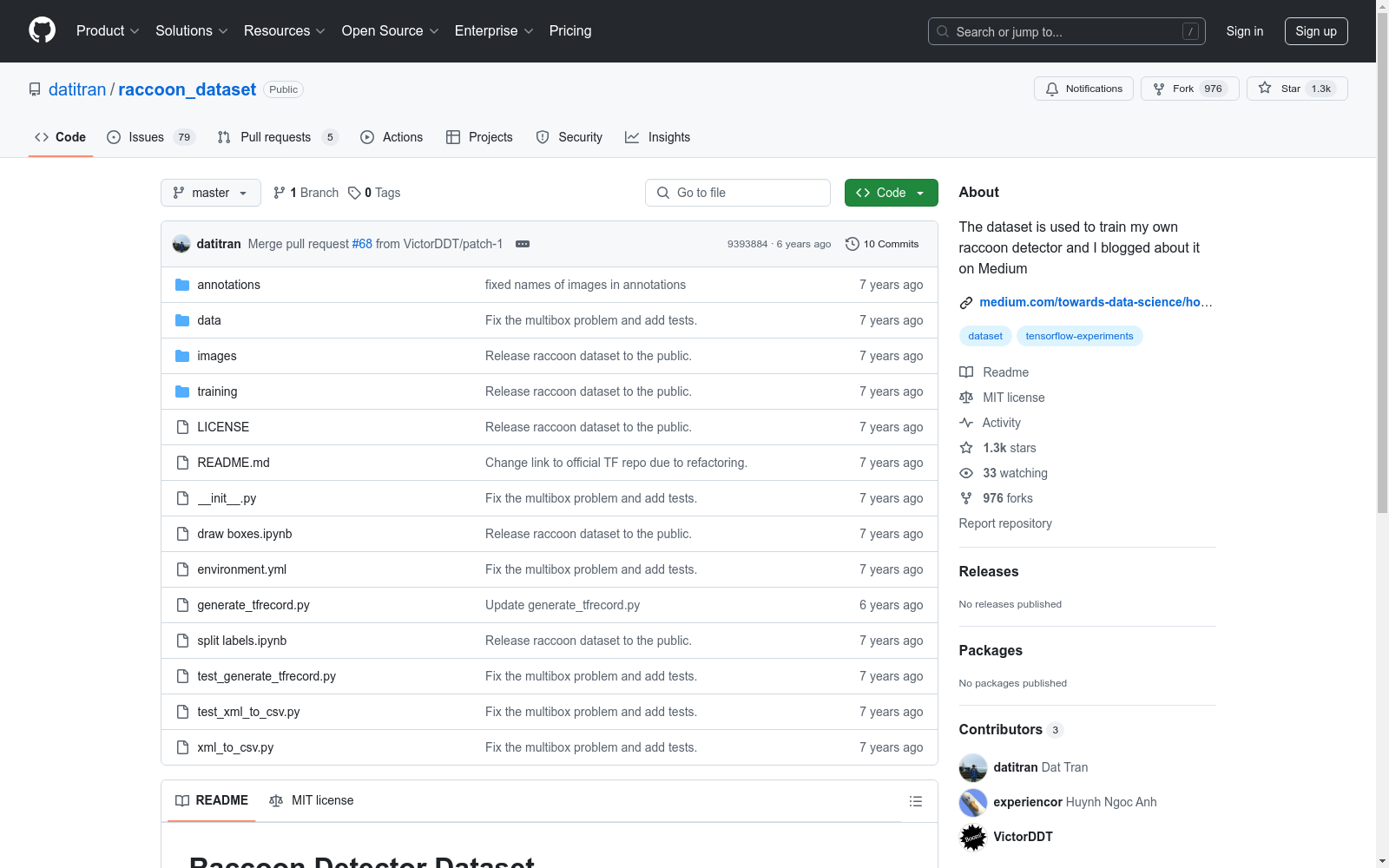The height and width of the screenshot is (868, 1389).
Task: View the 10 Commits history
Action: pos(882,244)
